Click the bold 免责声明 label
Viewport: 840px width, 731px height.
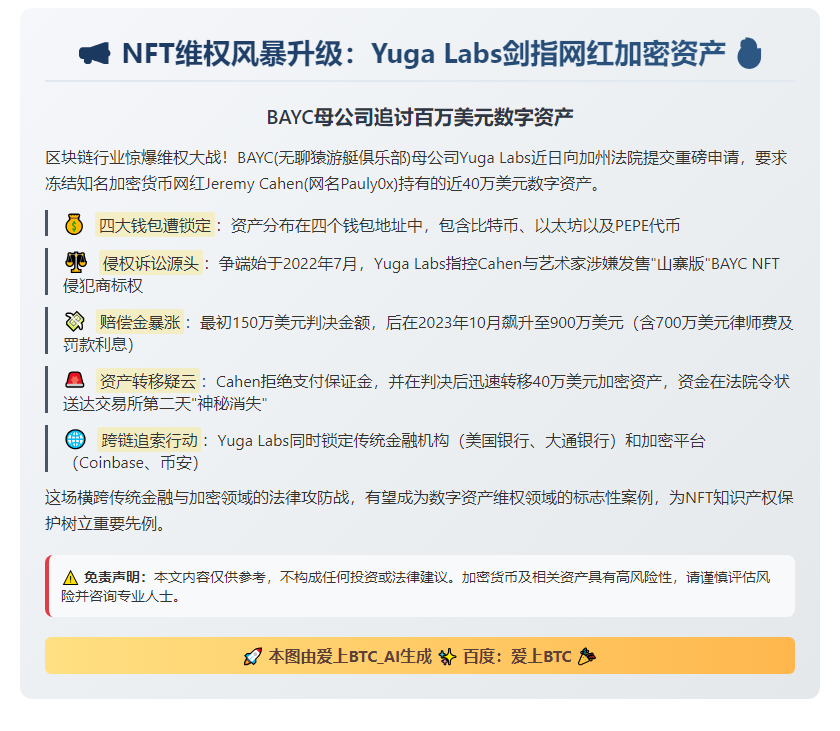pos(111,577)
